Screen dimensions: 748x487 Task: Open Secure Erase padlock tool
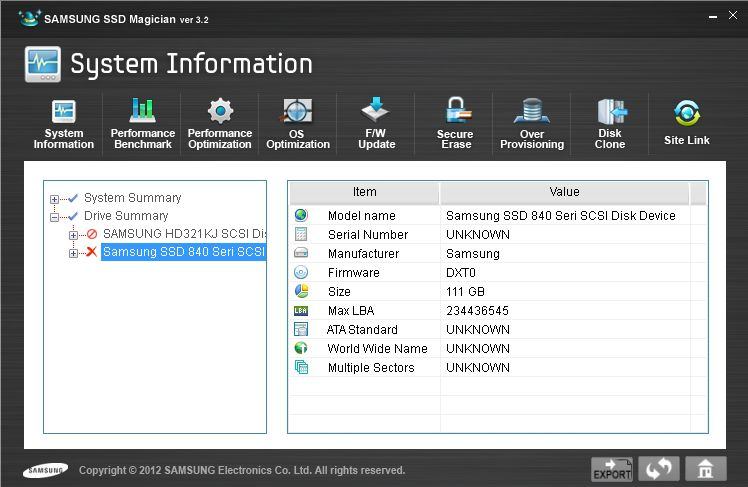click(x=456, y=124)
